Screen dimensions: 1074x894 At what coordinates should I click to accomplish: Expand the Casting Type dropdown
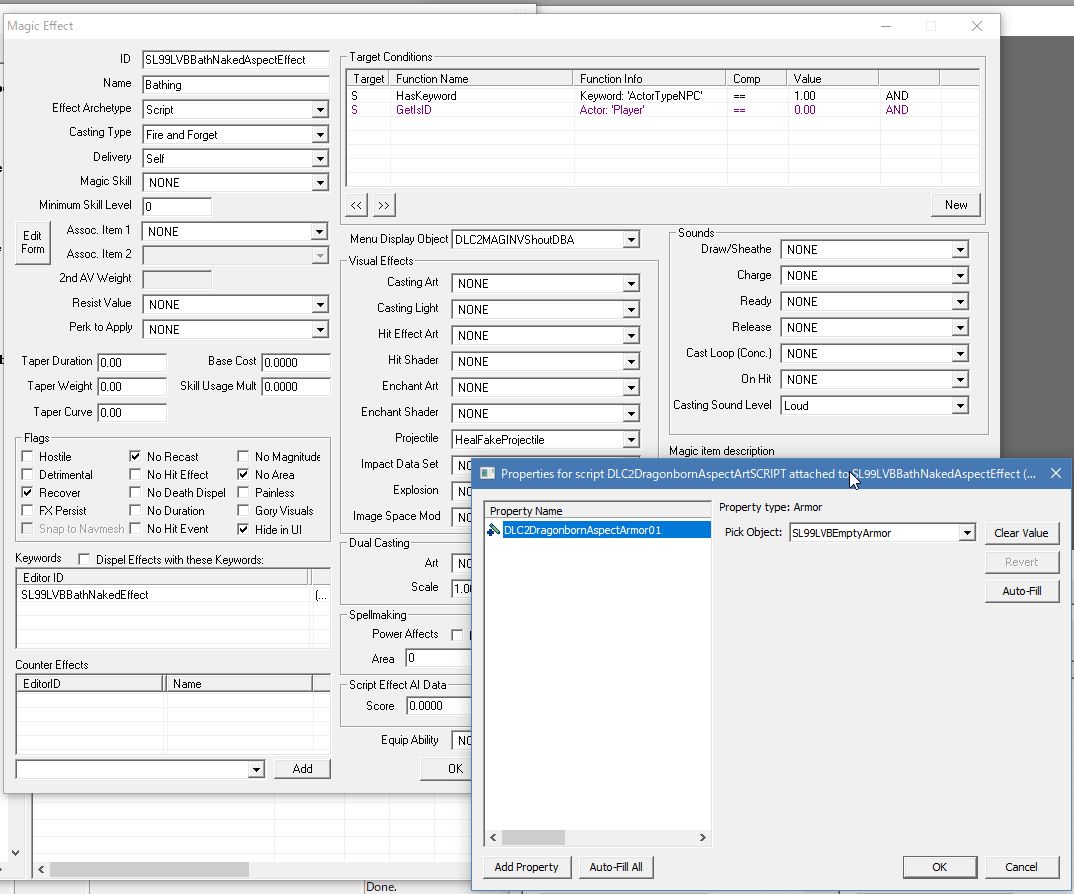320,135
